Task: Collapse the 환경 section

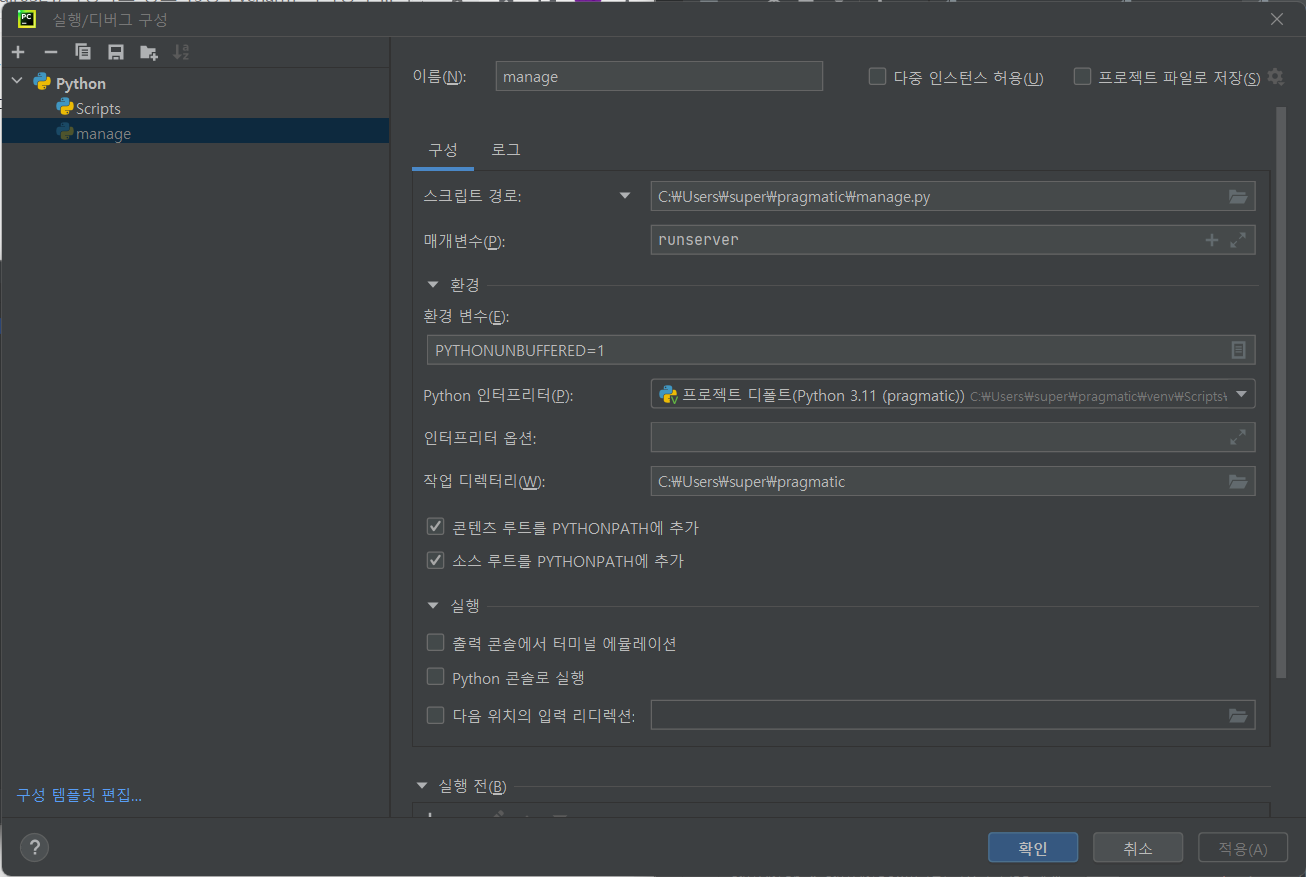Action: pos(433,285)
